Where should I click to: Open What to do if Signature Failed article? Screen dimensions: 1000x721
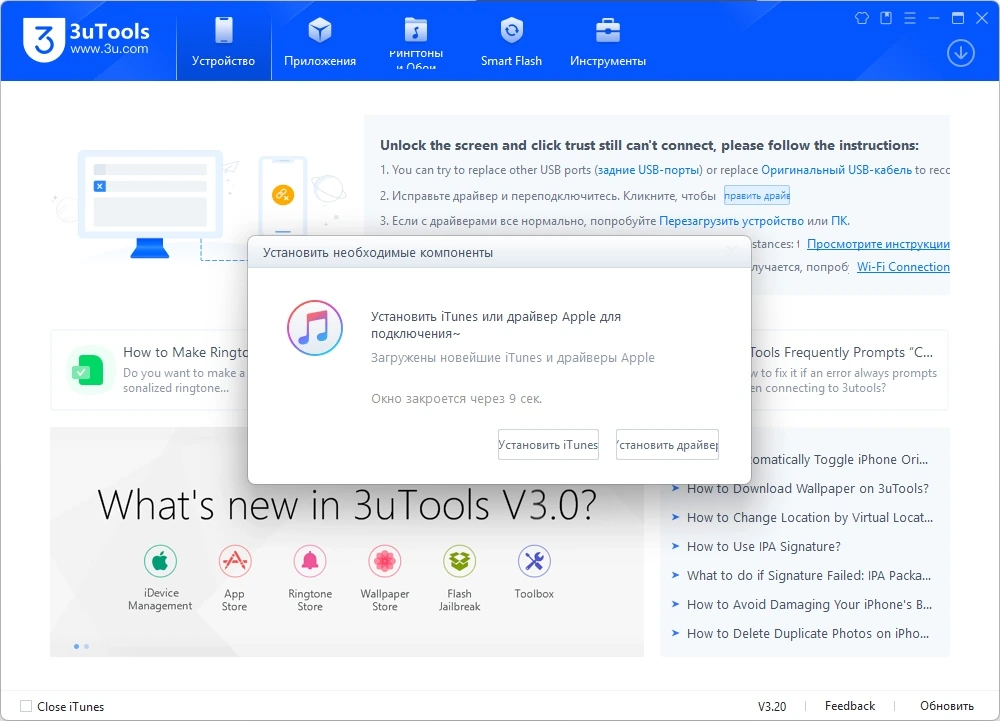809,575
